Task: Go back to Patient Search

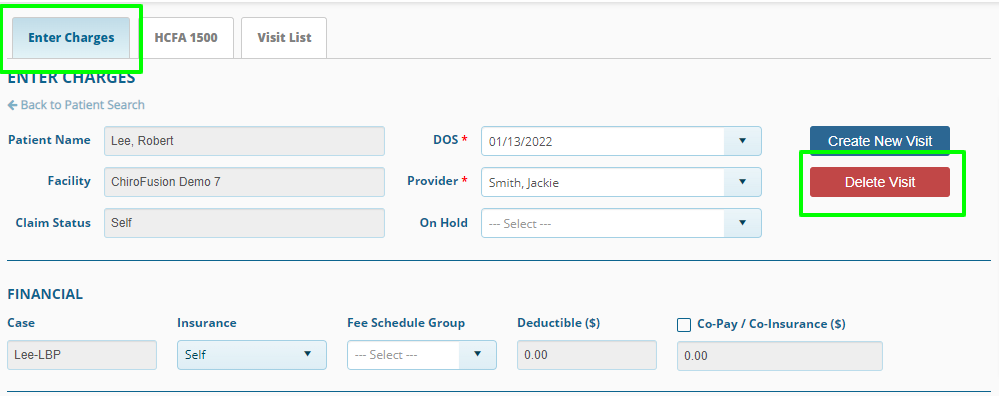Action: (x=76, y=104)
